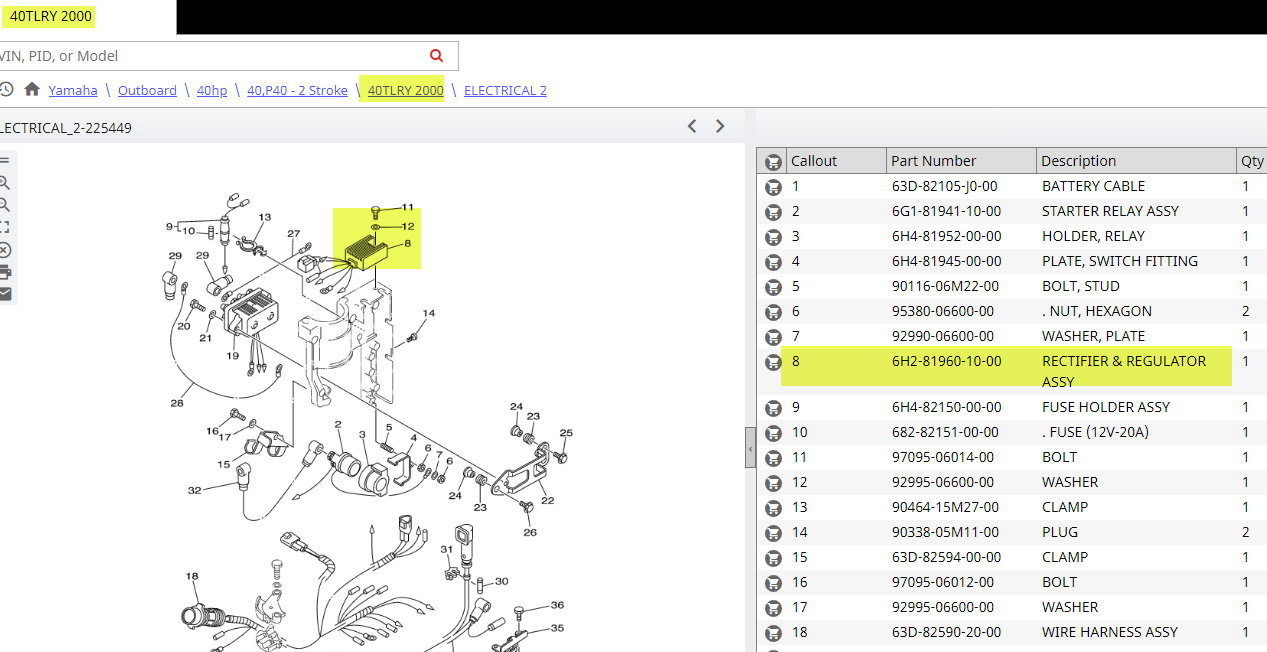1267x652 pixels.
Task: Select part number 90464-15M27-00
Action: [x=946, y=507]
